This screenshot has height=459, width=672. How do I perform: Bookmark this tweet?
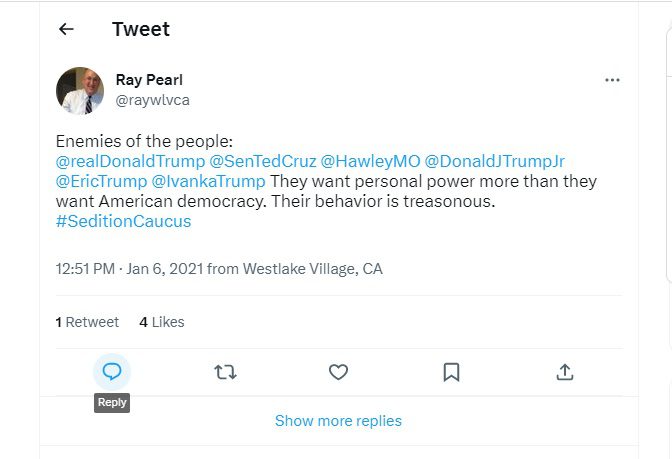click(451, 372)
